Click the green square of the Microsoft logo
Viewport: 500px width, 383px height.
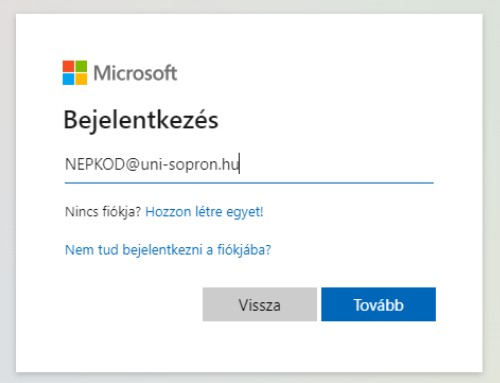click(x=81, y=66)
